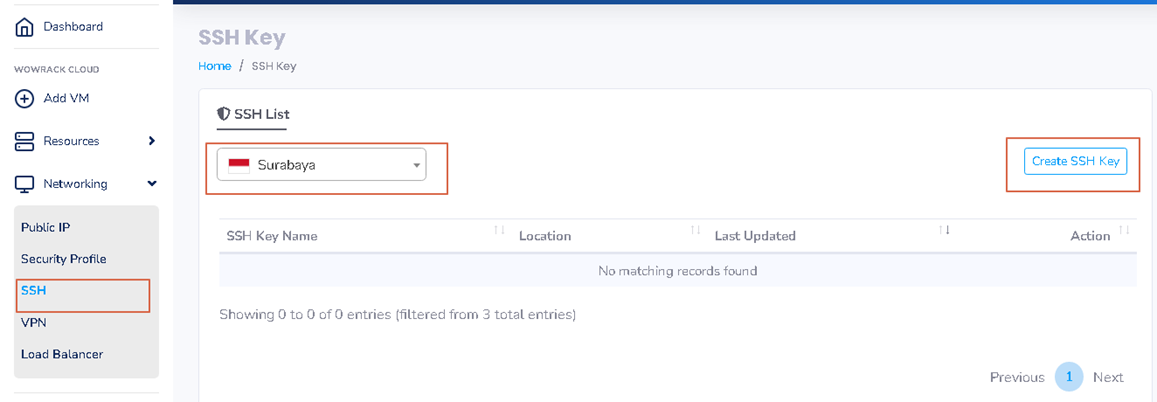Go to Next page
The height and width of the screenshot is (402, 1157).
point(1108,378)
